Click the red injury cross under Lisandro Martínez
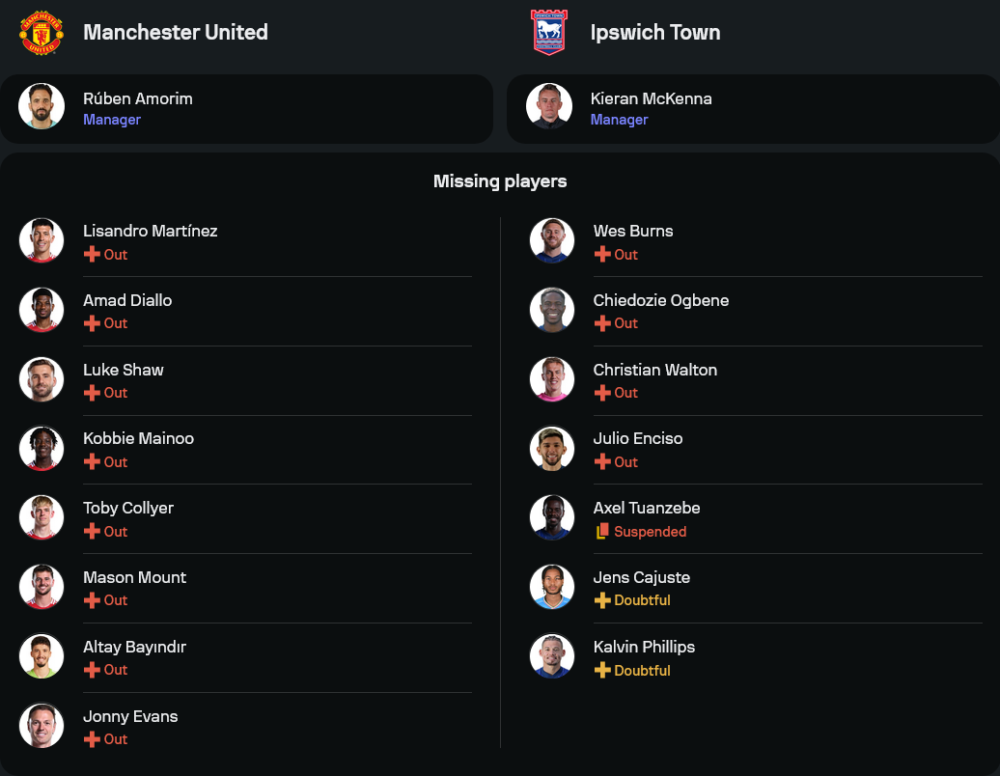The image size is (1000, 776). coord(92,254)
